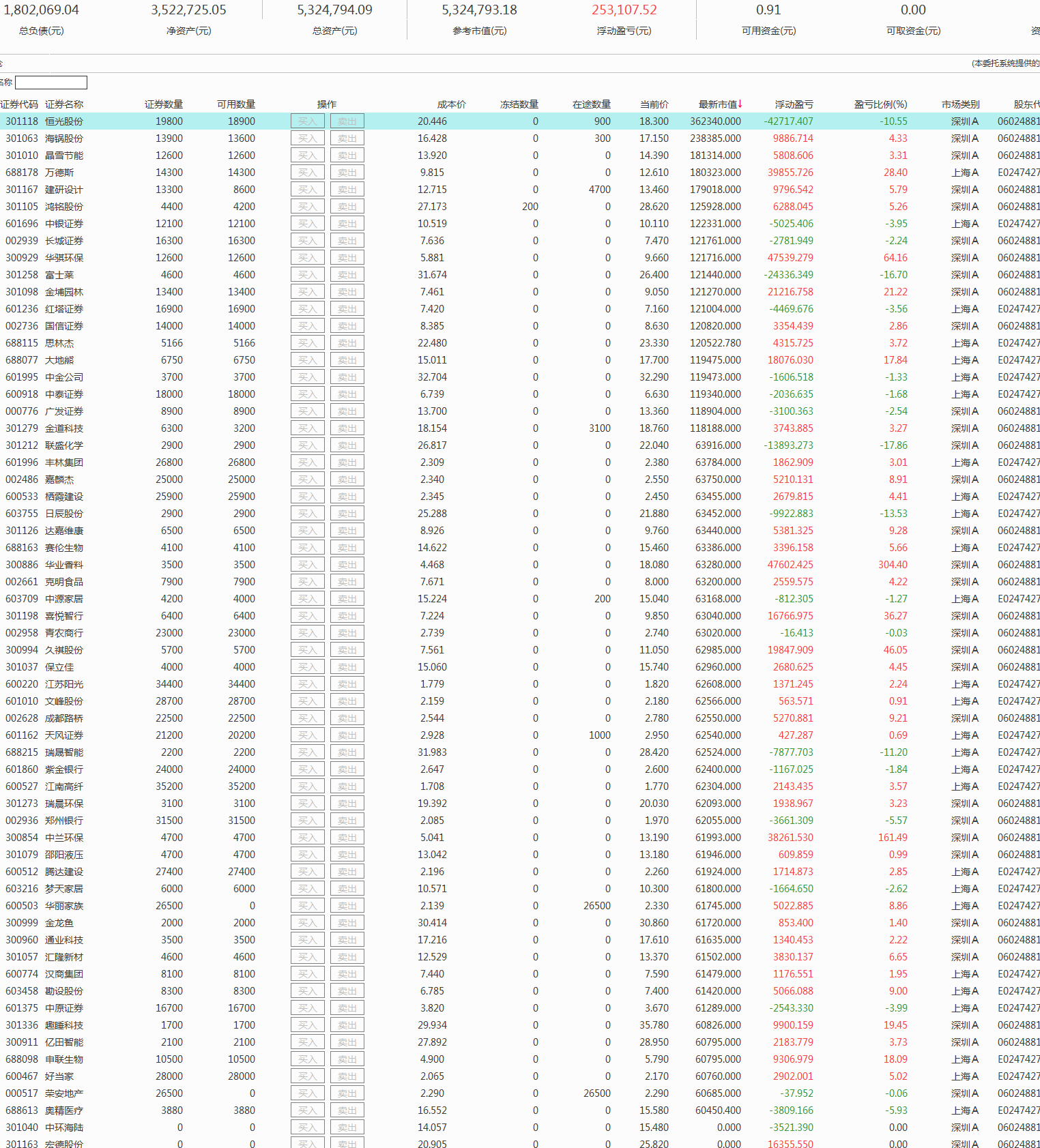Click 买入 for 大地熊
Screen dimensions: 1040x1148
(308, 360)
